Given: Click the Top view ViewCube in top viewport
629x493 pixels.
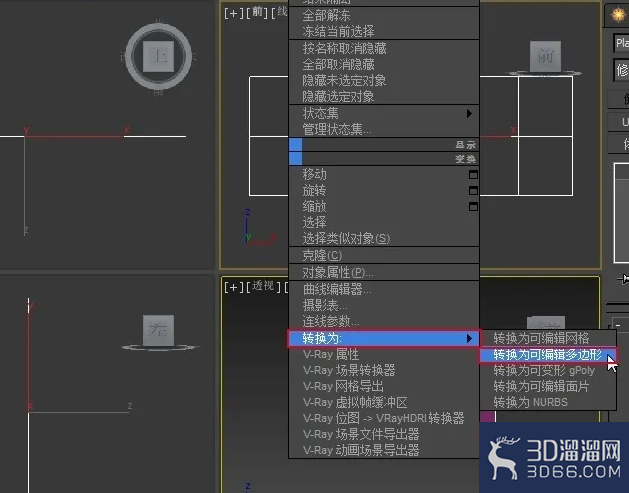Looking at the screenshot, I should (x=158, y=56).
